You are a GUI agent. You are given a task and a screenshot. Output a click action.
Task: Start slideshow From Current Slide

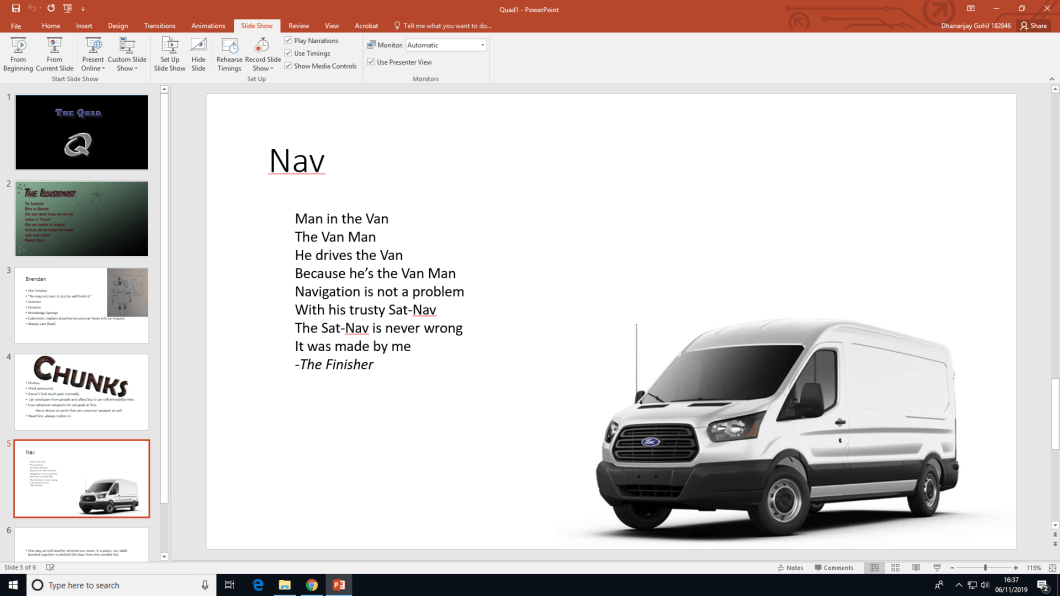click(x=54, y=54)
